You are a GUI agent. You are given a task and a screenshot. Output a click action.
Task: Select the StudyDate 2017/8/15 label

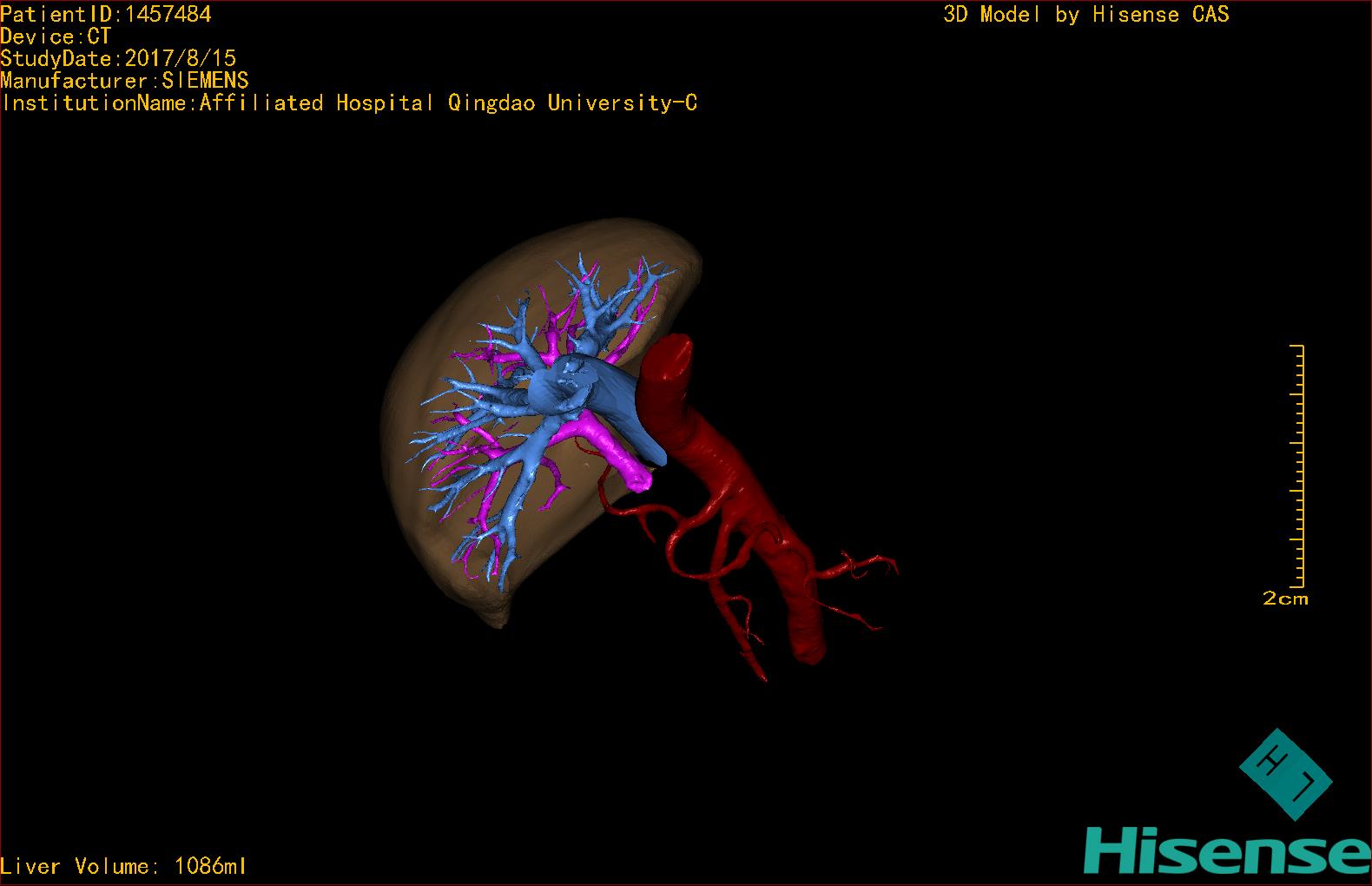coord(118,58)
